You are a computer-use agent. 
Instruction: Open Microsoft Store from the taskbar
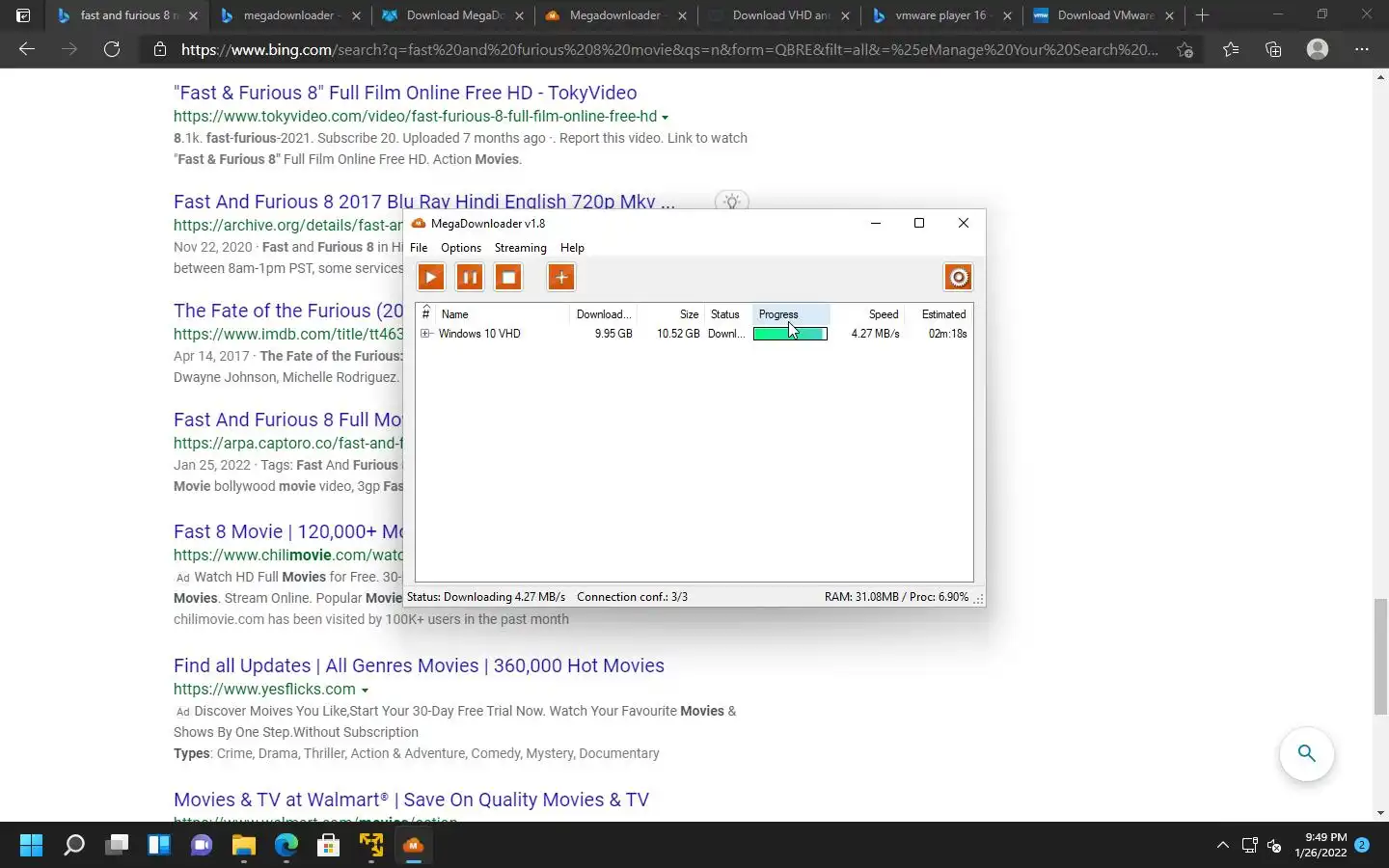(329, 846)
